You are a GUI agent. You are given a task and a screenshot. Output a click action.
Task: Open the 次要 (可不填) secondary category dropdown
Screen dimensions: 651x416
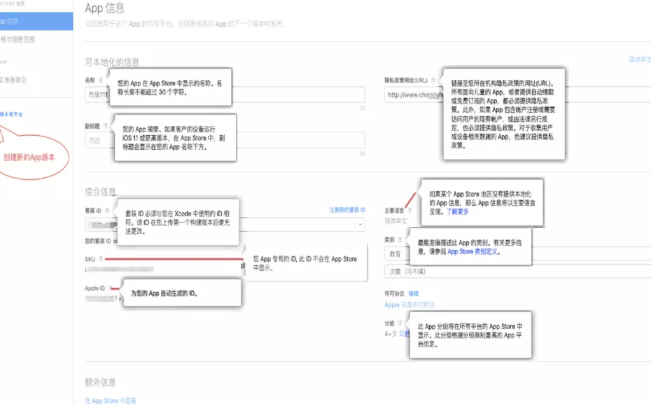tap(517, 272)
